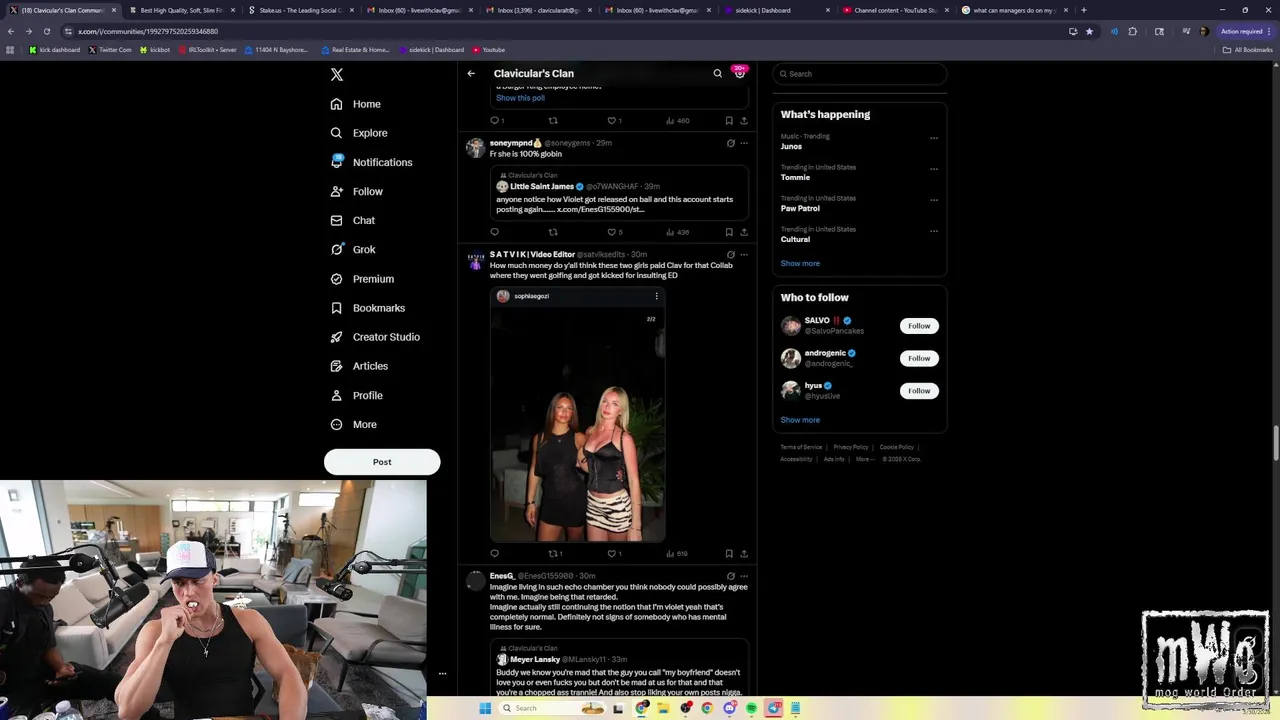The height and width of the screenshot is (720, 1280).
Task: Switch to Best High Quality tab
Action: click(181, 10)
